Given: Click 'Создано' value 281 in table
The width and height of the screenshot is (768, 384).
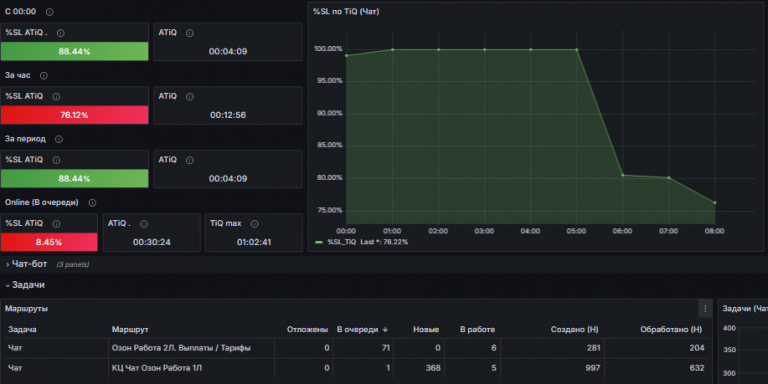Looking at the screenshot, I should tap(594, 348).
